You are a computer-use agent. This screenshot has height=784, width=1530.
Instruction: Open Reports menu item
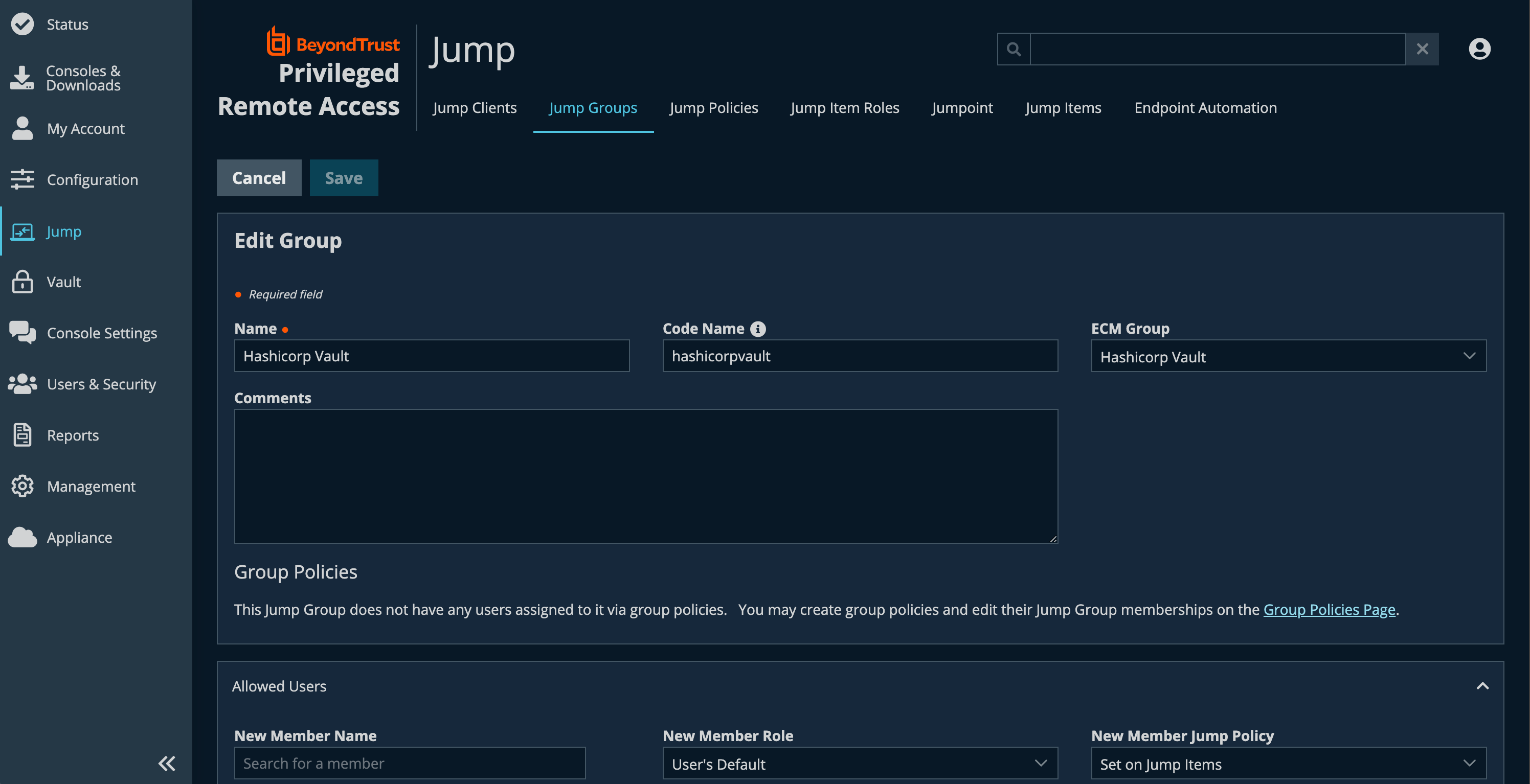pyautogui.click(x=73, y=434)
